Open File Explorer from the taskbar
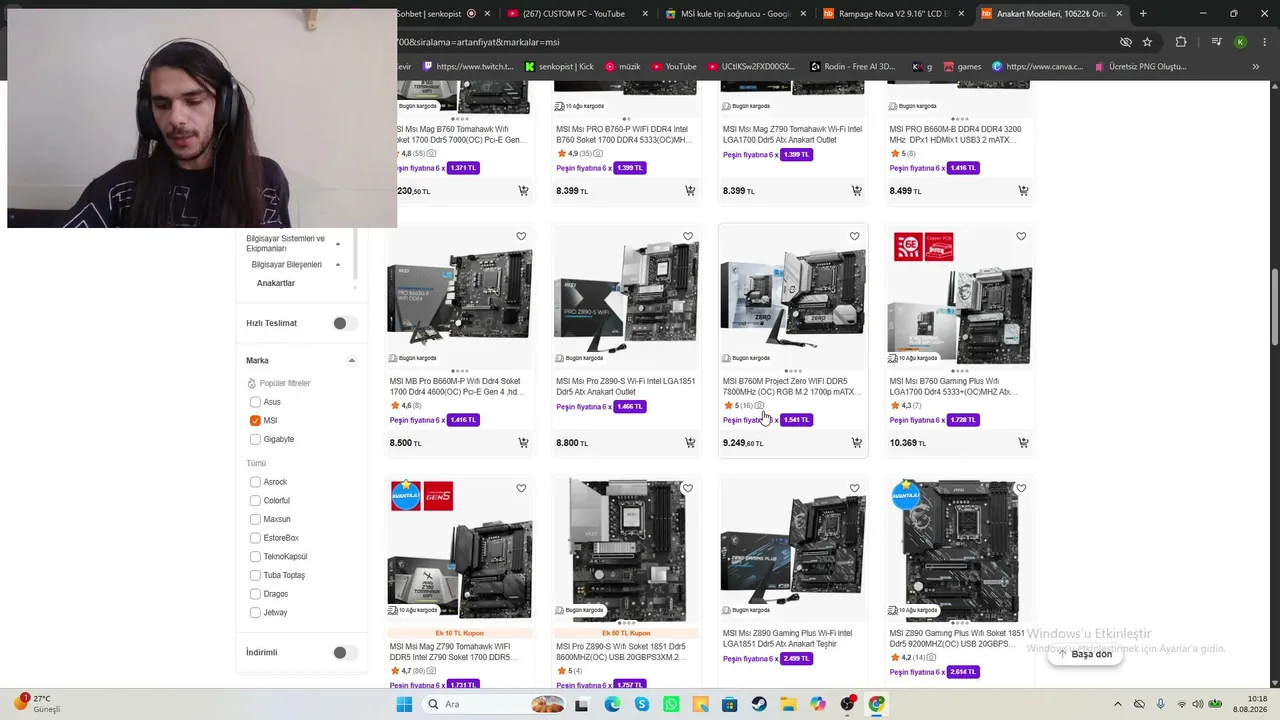 788,704
